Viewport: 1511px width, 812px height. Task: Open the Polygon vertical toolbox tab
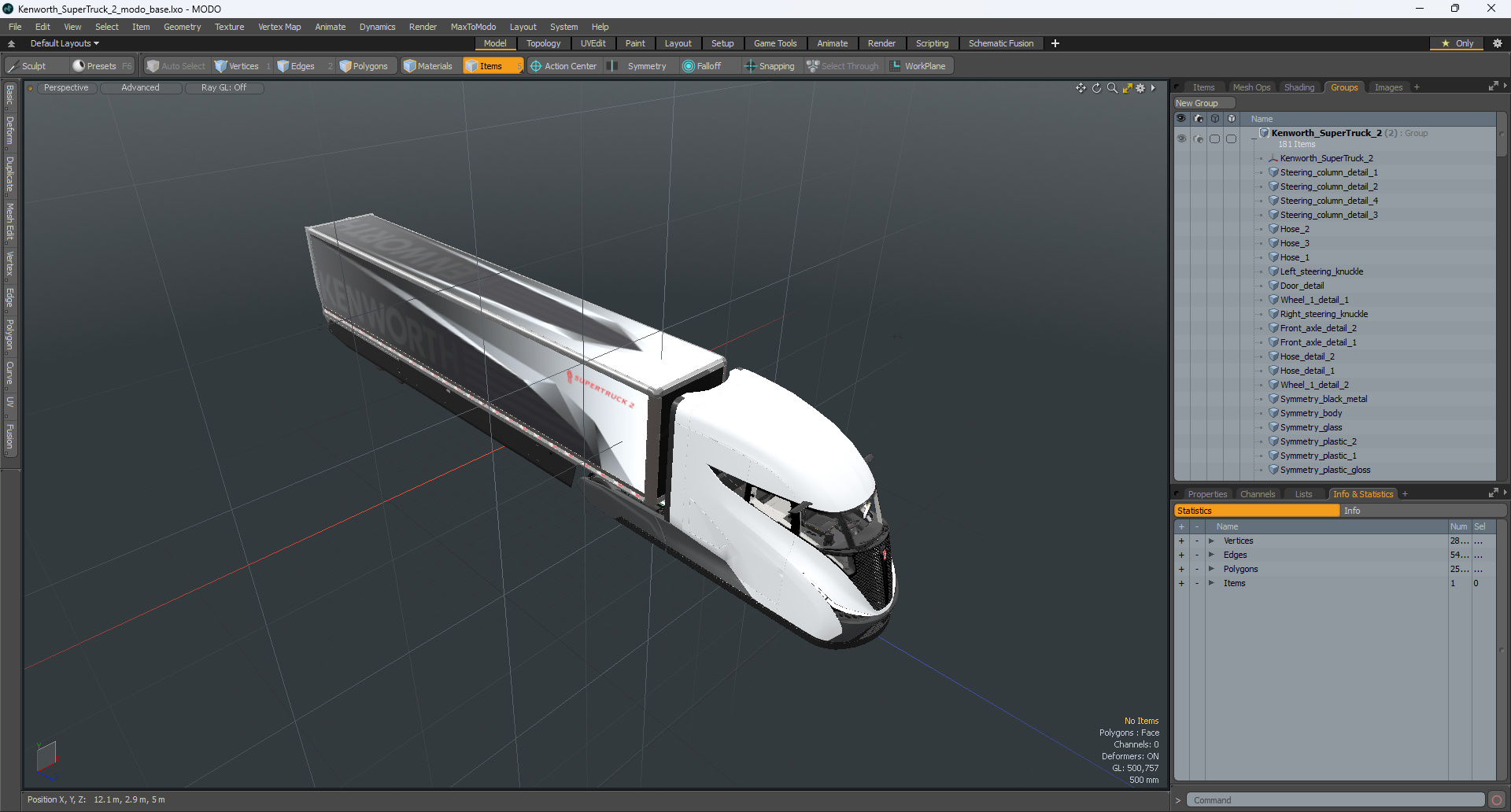point(9,335)
